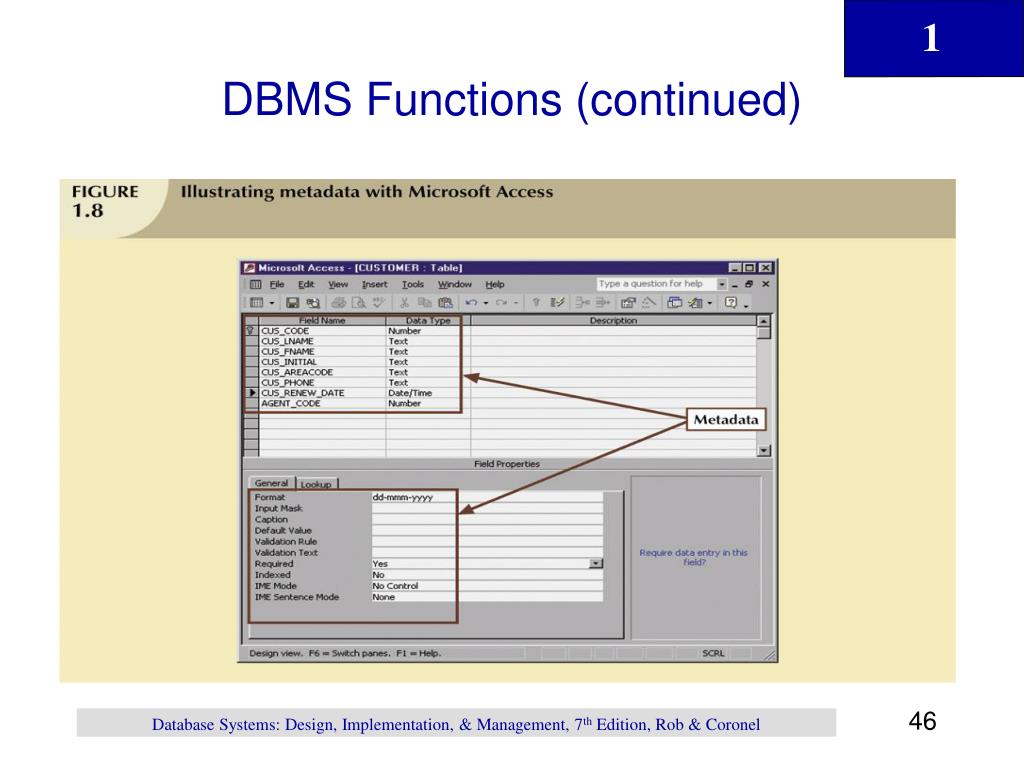Image resolution: width=1024 pixels, height=768 pixels.
Task: Click the Primary Key toolbar icon
Action: pyautogui.click(x=536, y=303)
